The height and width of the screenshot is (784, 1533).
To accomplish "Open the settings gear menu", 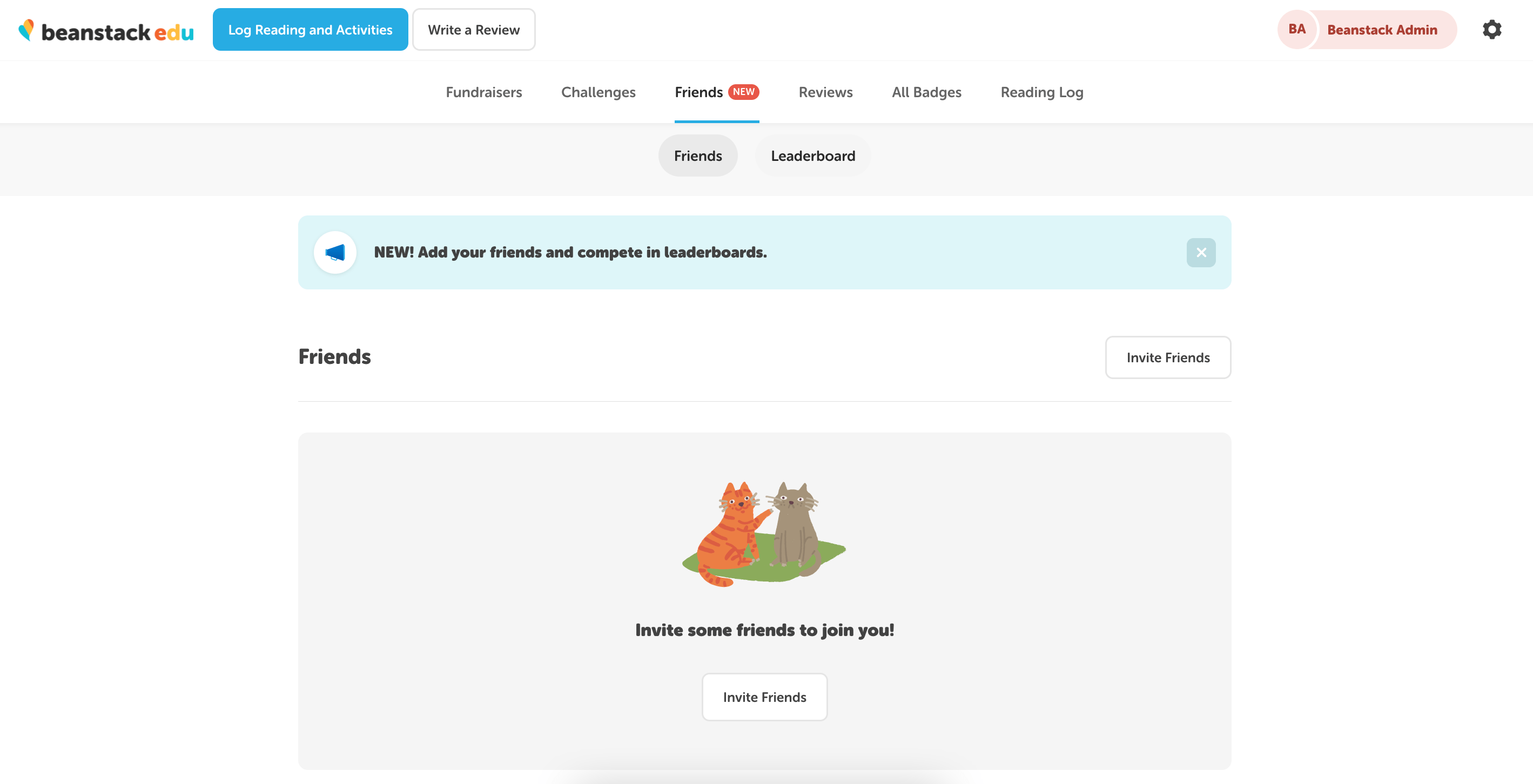I will (x=1492, y=29).
